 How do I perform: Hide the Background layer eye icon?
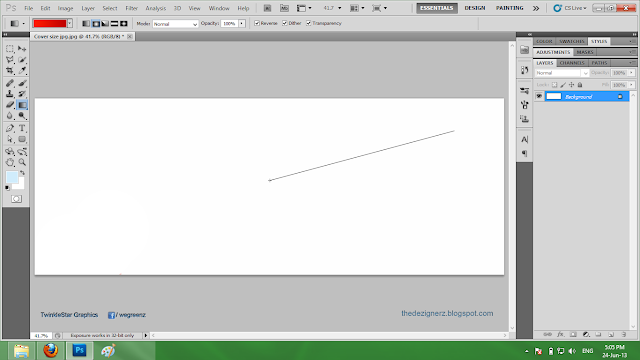[x=539, y=96]
